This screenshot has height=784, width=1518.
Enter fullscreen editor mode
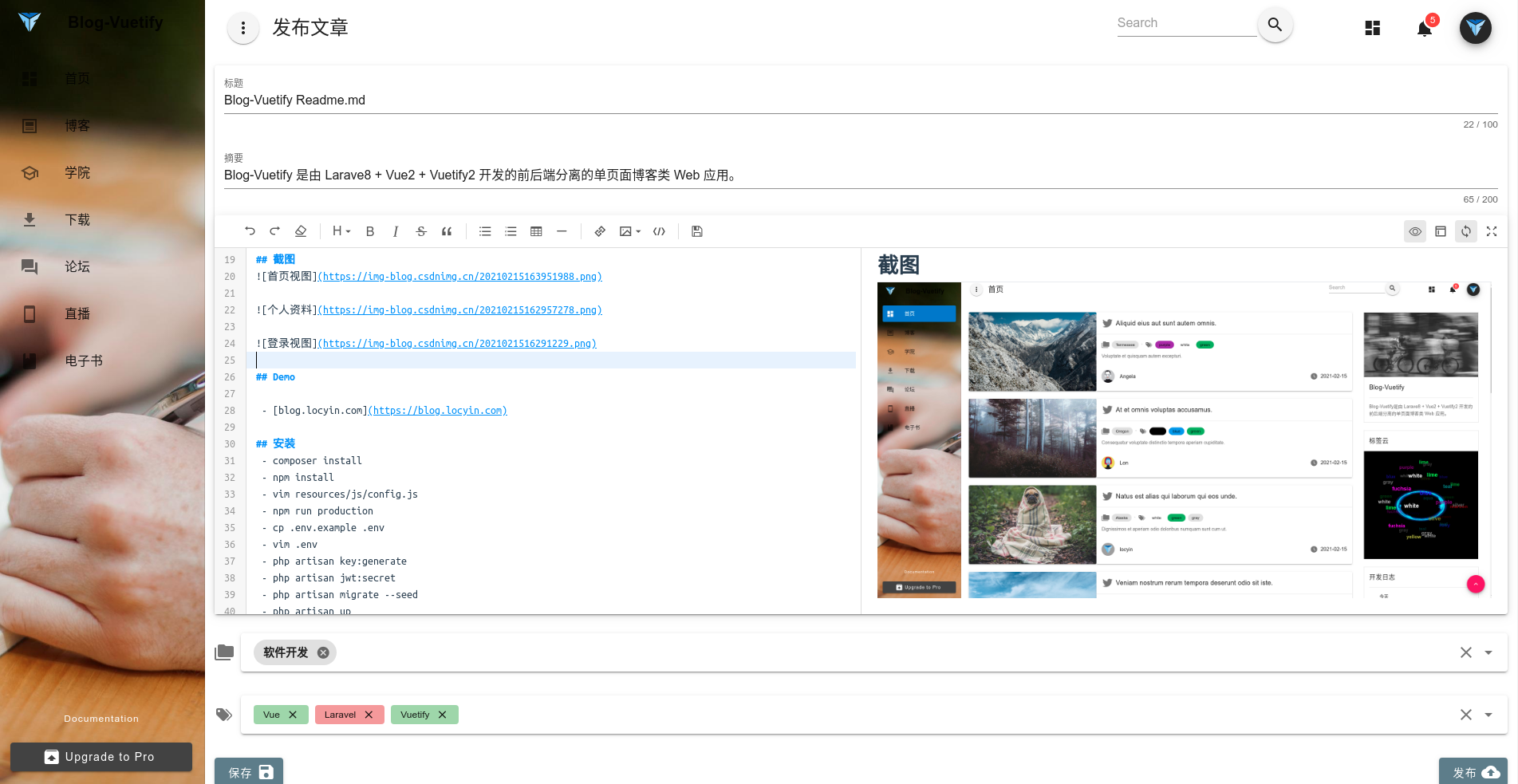(x=1492, y=231)
